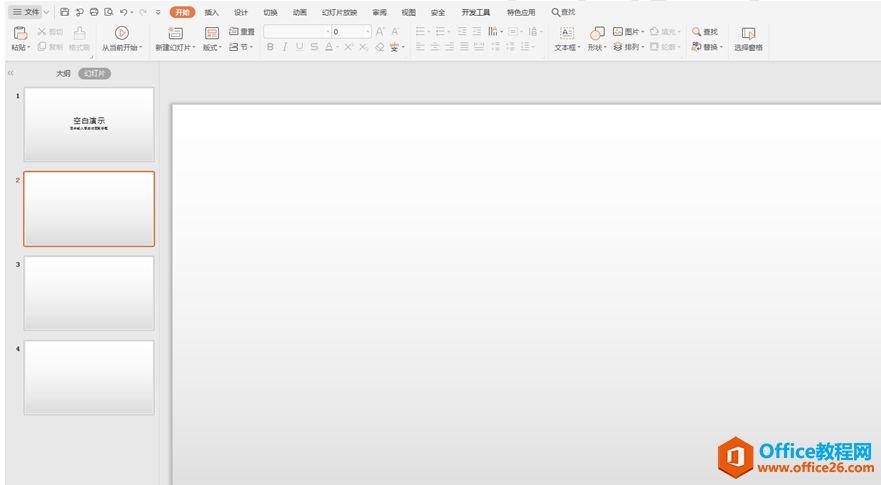The height and width of the screenshot is (485, 881).
Task: Insert a text box with 文本框 icon
Action: 567,33
